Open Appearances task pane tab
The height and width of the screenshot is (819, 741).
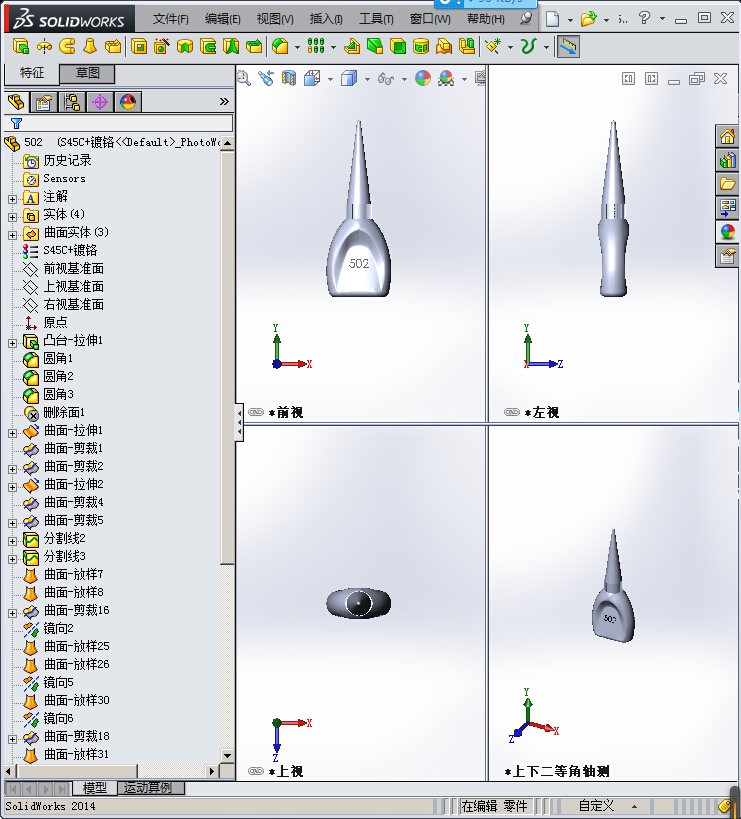[x=727, y=232]
